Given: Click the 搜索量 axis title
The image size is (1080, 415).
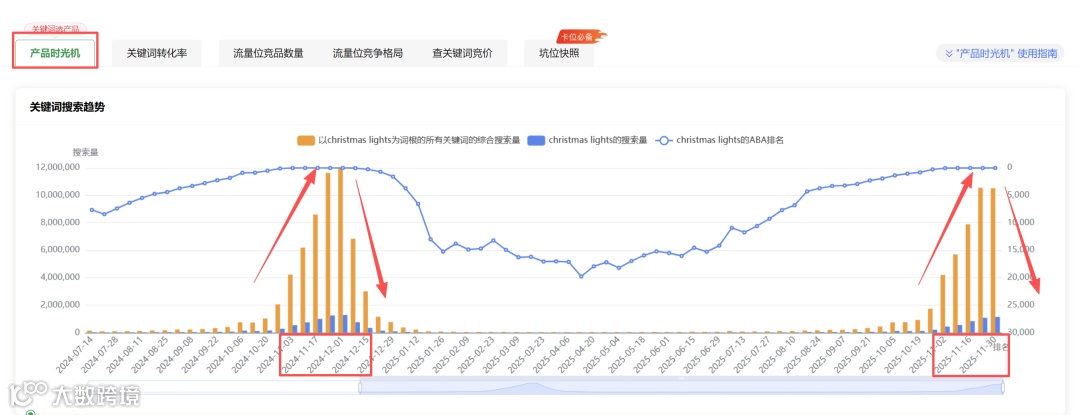Looking at the screenshot, I should click(x=85, y=152).
